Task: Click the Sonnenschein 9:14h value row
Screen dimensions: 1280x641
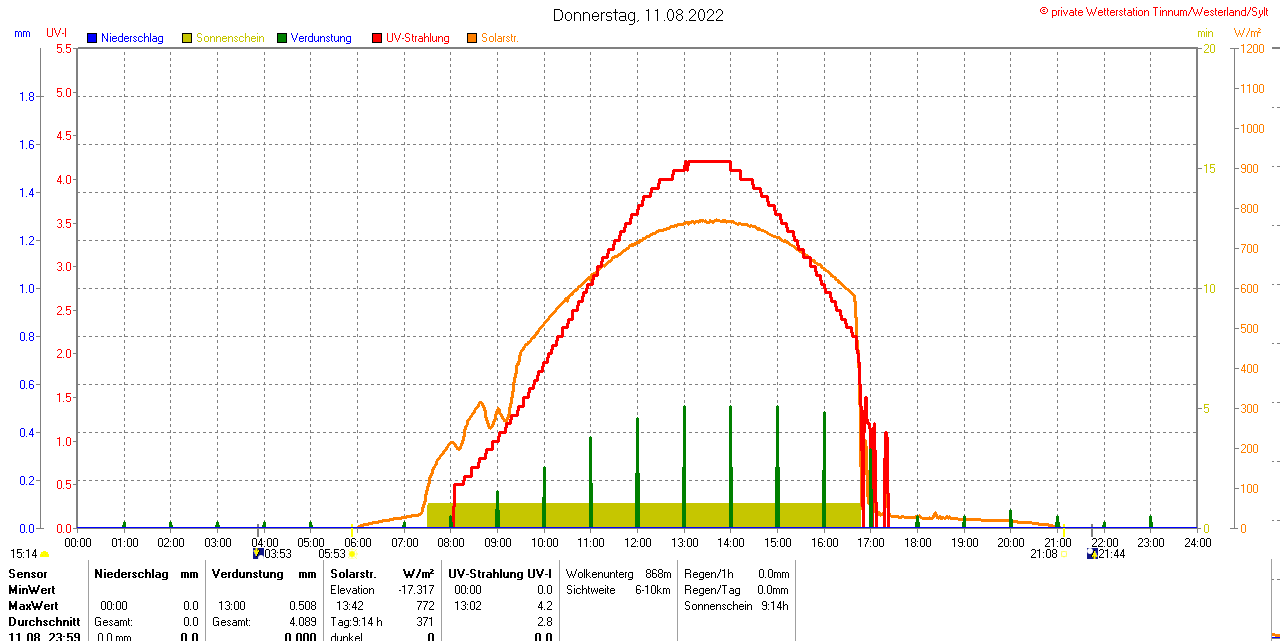Action: point(736,606)
